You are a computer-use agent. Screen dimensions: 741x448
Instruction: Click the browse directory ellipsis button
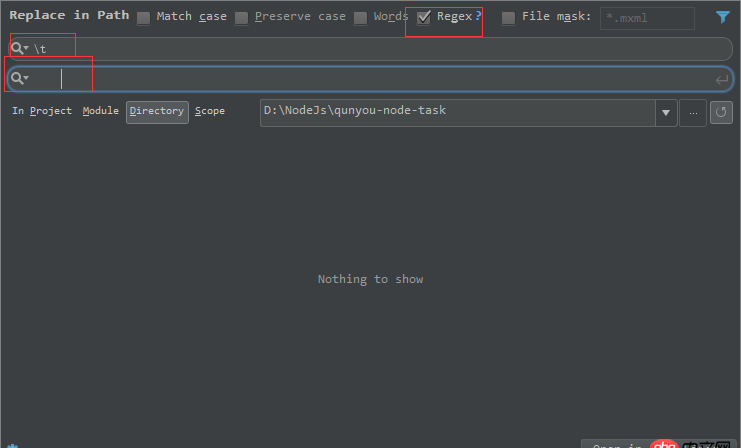693,112
